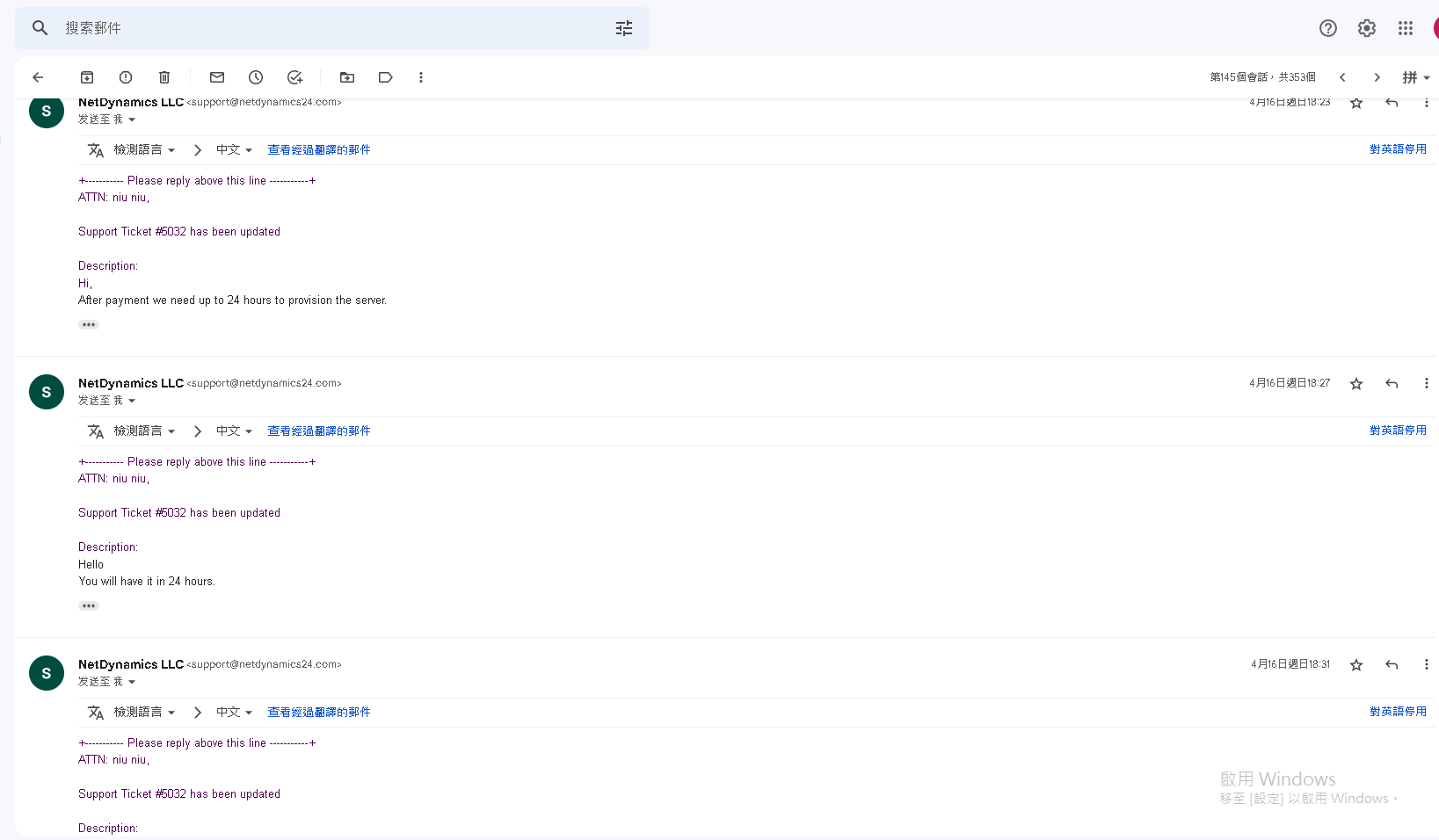Open source language dropdown in 18:31 message
The image size is (1439, 840).
coord(144,713)
